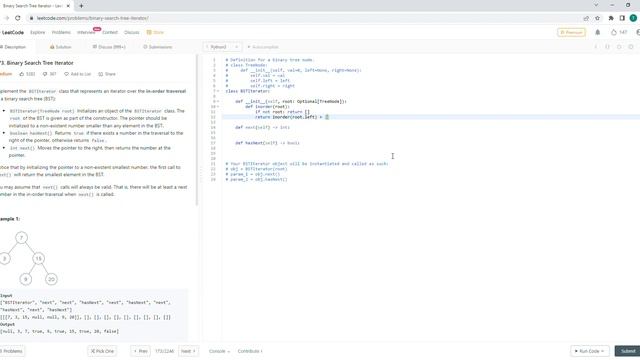Switch to the Discuss (999+) tab
Viewport: 640px width, 360px height.
(109, 47)
